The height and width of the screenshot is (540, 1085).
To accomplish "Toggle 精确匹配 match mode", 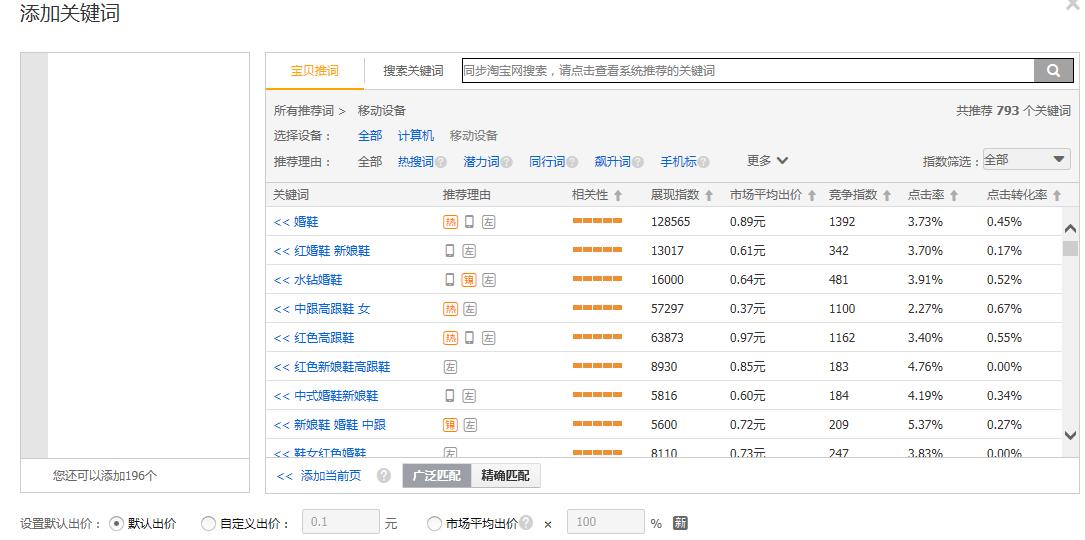I will 505,476.
